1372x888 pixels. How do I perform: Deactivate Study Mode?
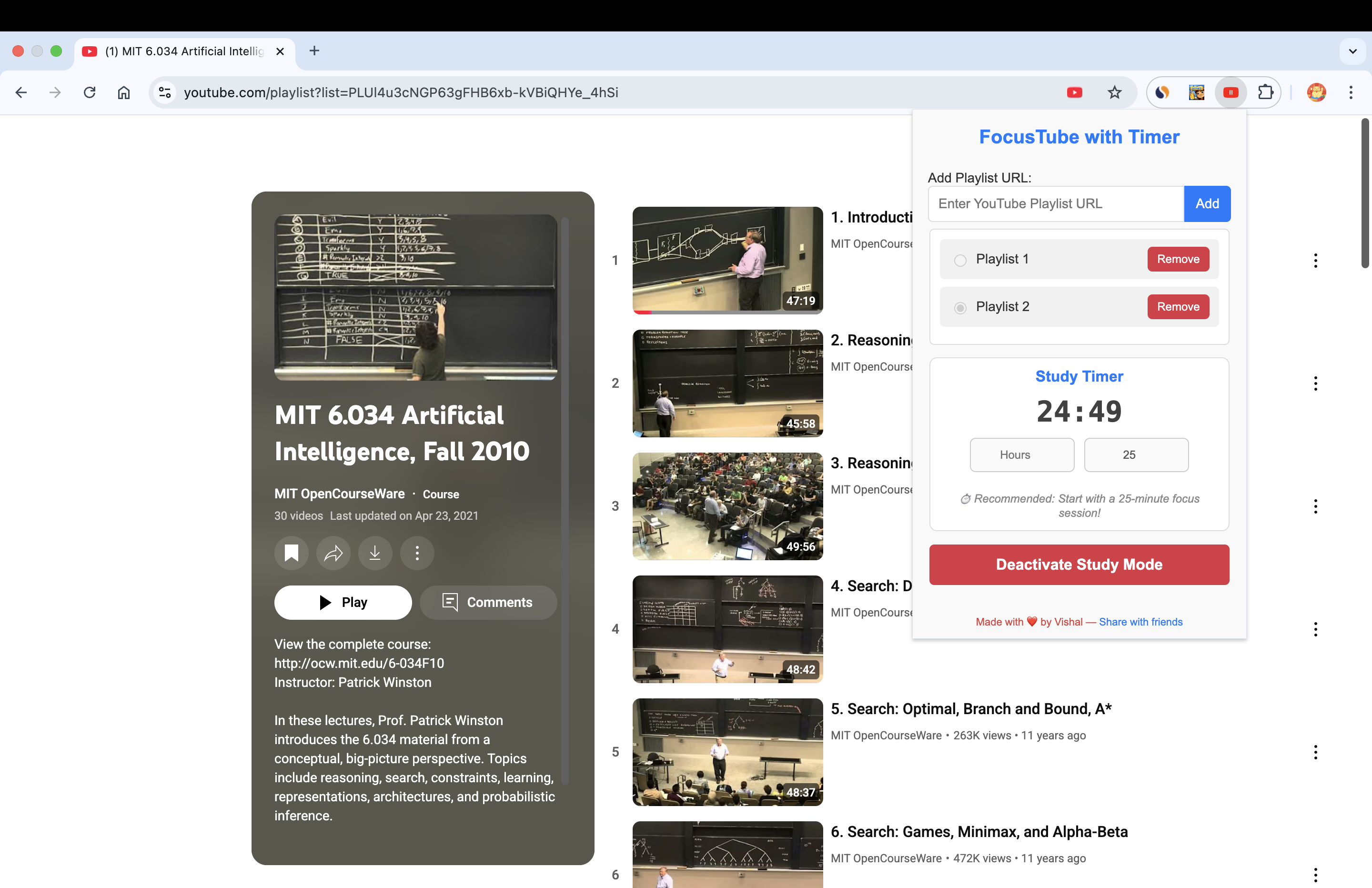pyautogui.click(x=1079, y=565)
